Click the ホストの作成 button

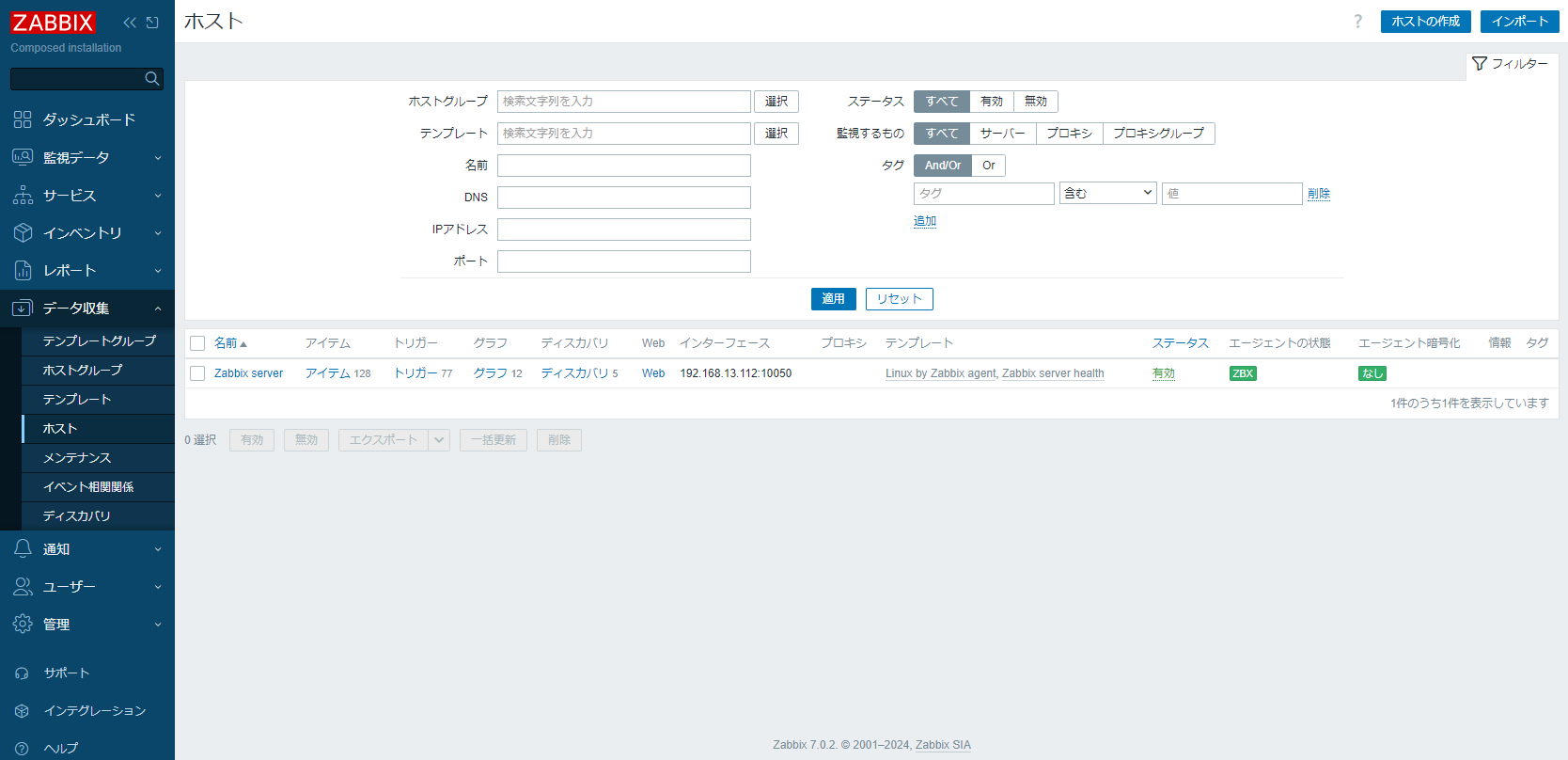tap(1425, 22)
